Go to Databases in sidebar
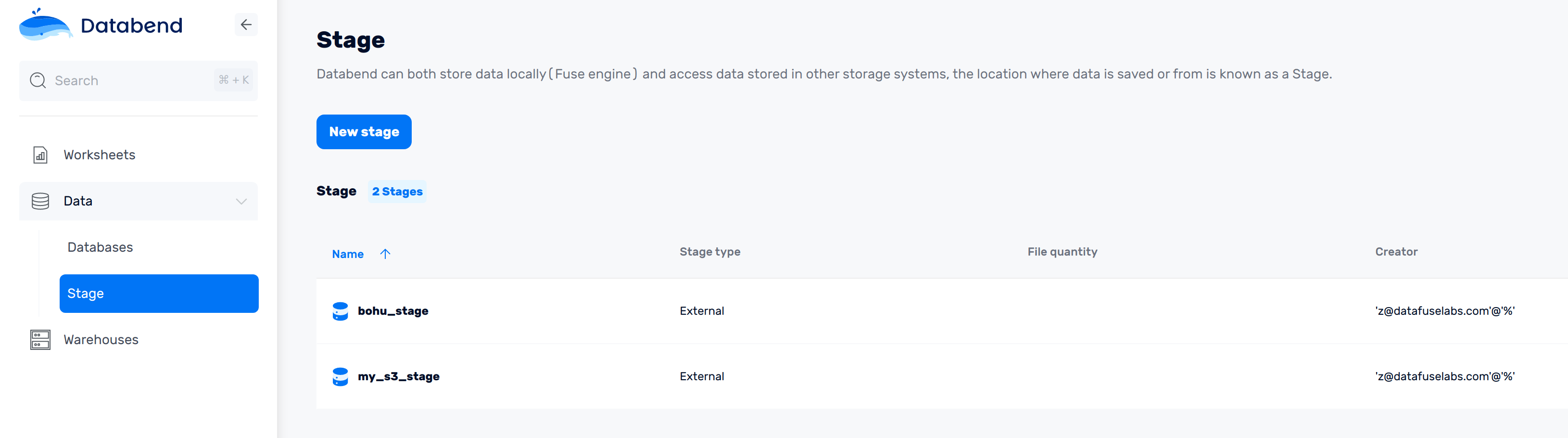 (100, 247)
